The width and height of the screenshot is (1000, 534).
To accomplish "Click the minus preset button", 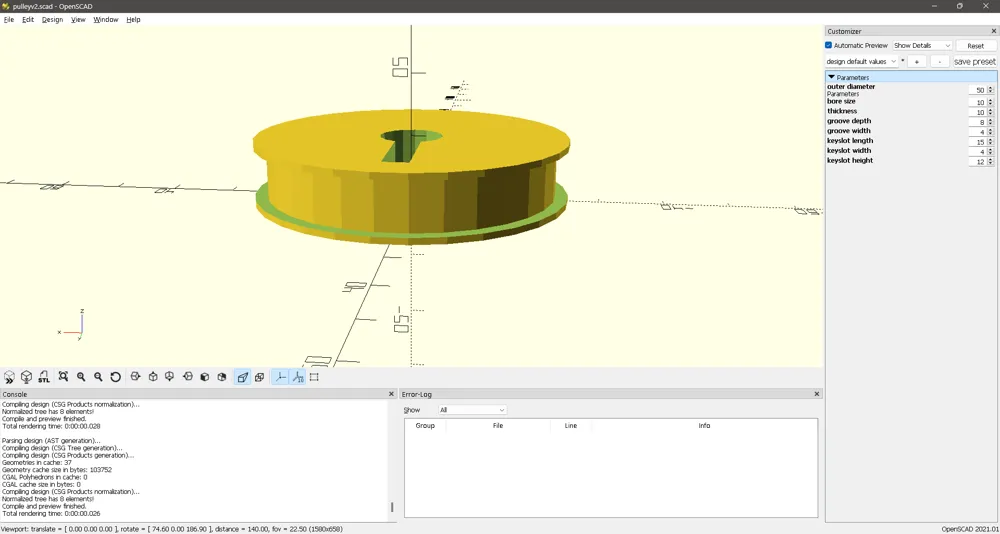I will [x=939, y=61].
